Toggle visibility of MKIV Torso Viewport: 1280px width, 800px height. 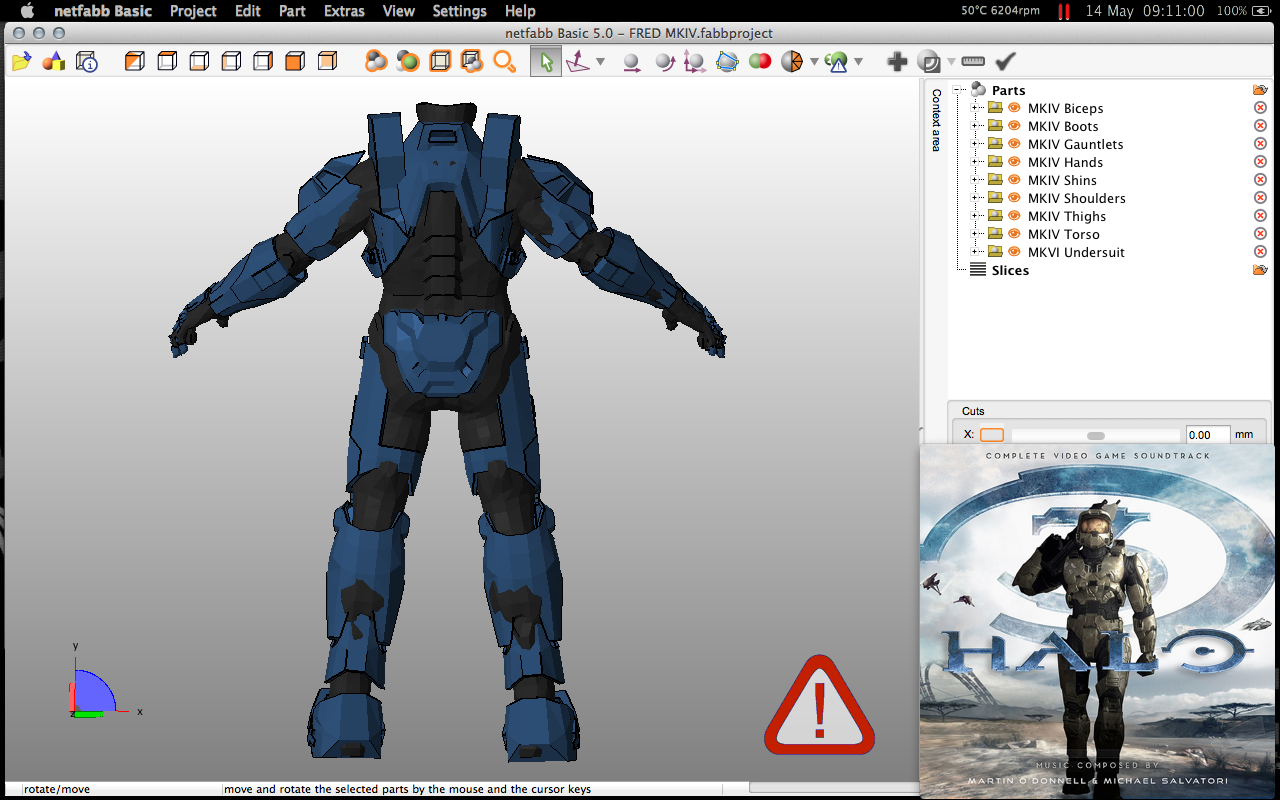pyautogui.click(x=1014, y=234)
